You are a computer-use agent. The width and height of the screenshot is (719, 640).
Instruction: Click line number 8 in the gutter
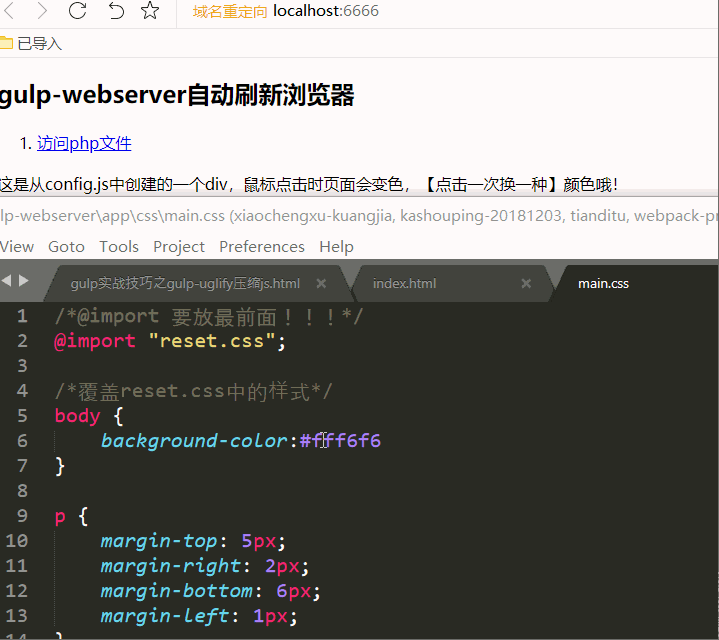click(x=22, y=491)
